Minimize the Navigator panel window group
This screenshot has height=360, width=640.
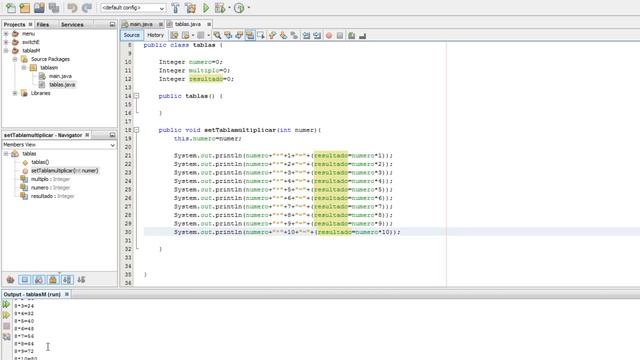[x=112, y=135]
